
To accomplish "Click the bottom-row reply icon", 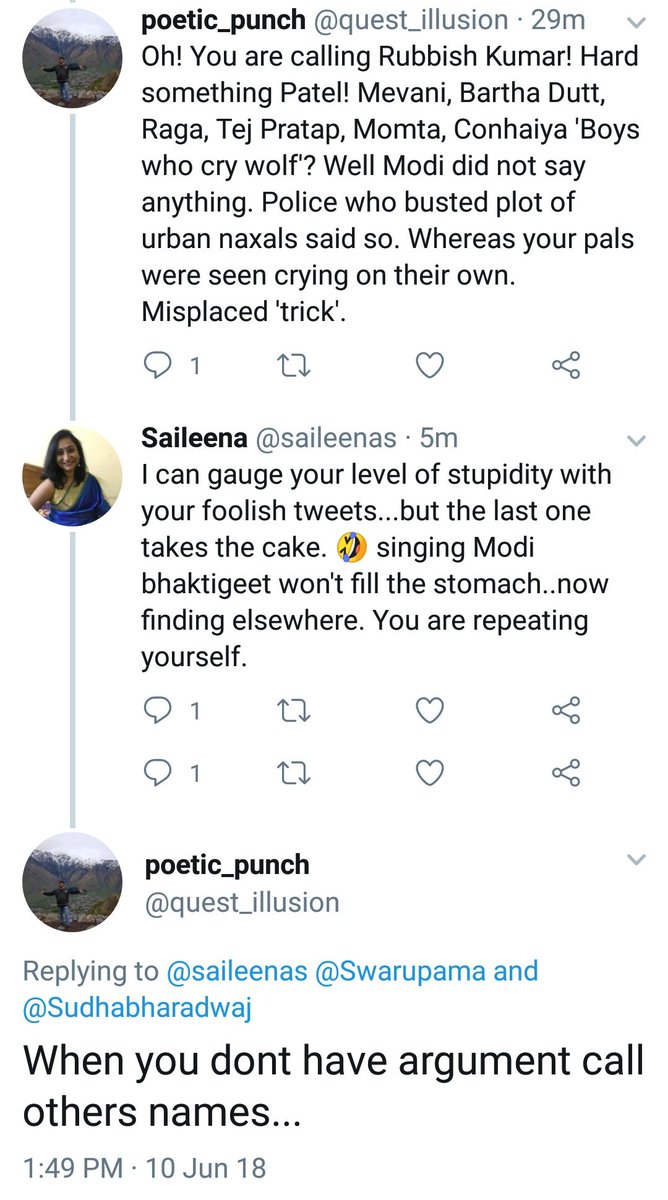I will point(159,773).
